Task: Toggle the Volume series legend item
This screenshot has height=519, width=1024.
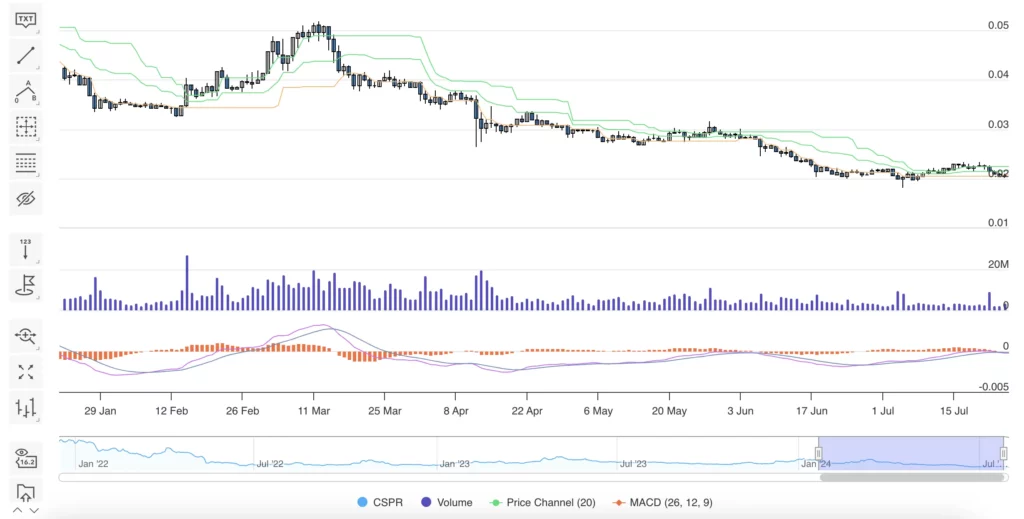Action: click(x=446, y=502)
